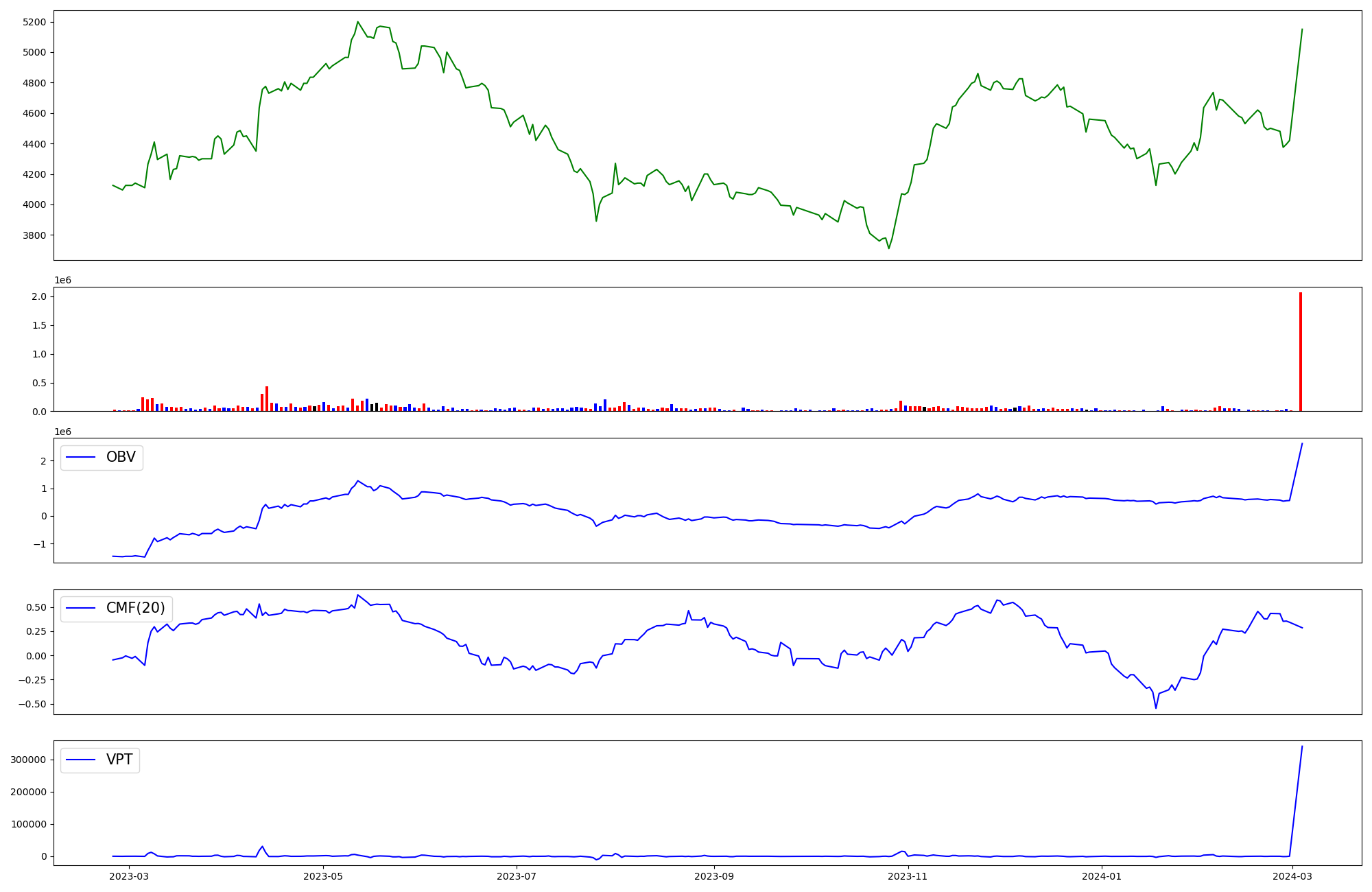Click the 2023-03 x-axis date label
Image resolution: width=1372 pixels, height=892 pixels.
coord(129,876)
